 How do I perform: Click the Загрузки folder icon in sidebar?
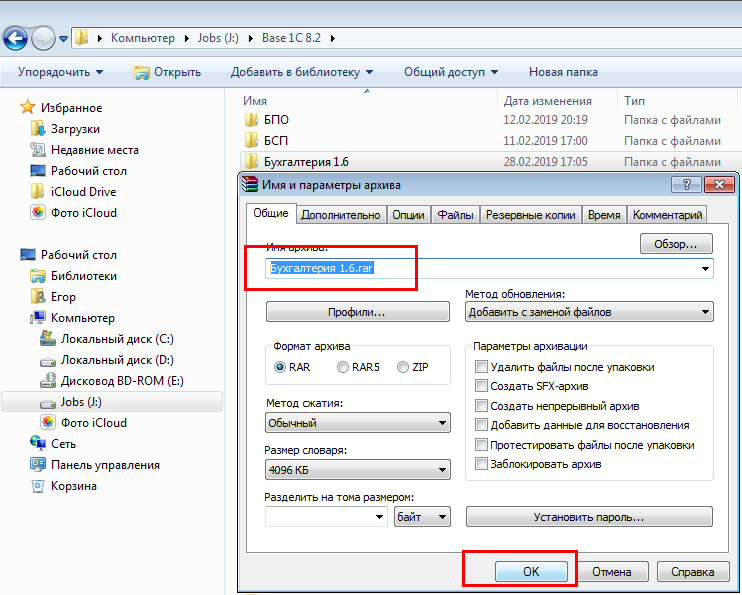click(38, 129)
